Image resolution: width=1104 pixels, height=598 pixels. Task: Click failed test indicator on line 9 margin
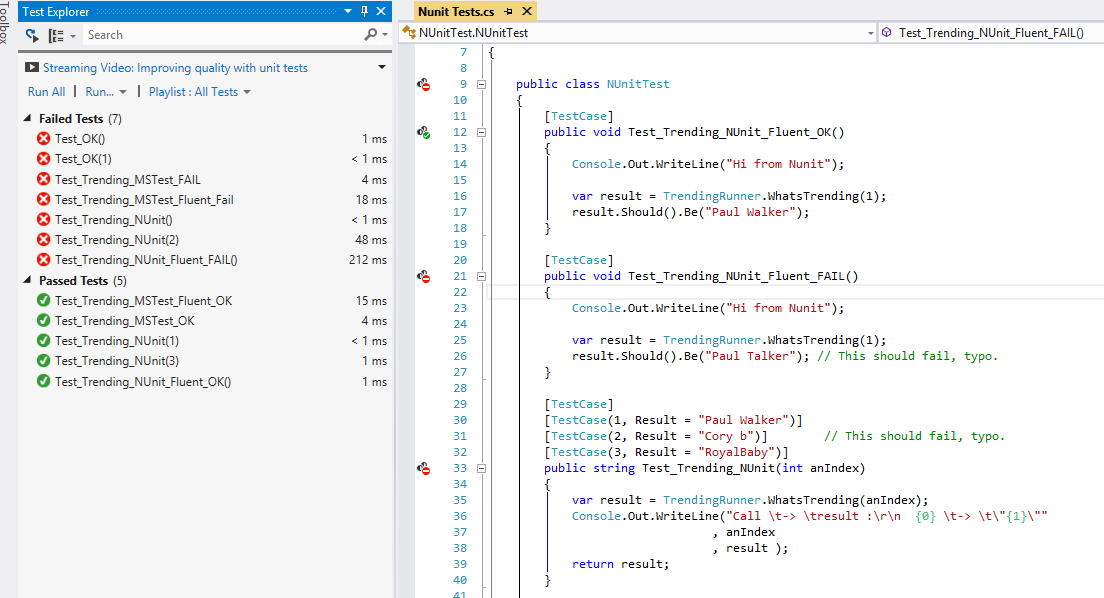point(424,85)
